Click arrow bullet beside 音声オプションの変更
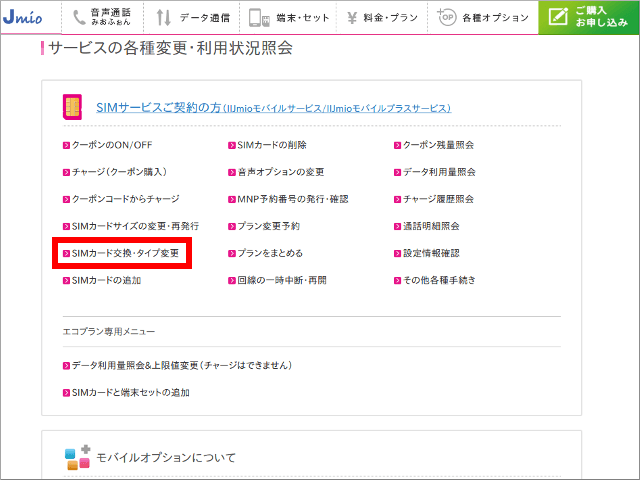The width and height of the screenshot is (640, 480). click(x=232, y=172)
